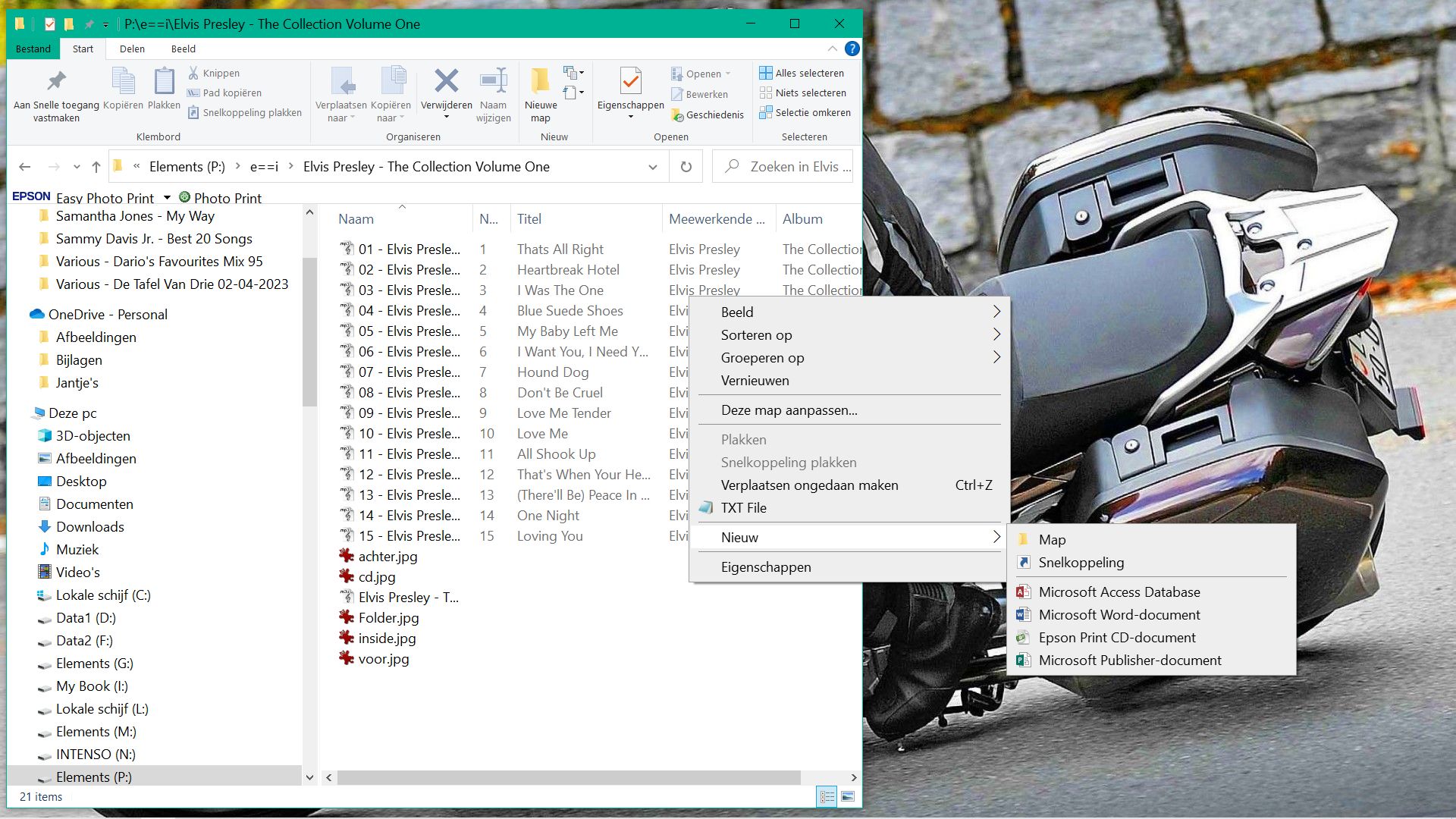Click the Photo Print button
1456x819 pixels.
tap(220, 197)
